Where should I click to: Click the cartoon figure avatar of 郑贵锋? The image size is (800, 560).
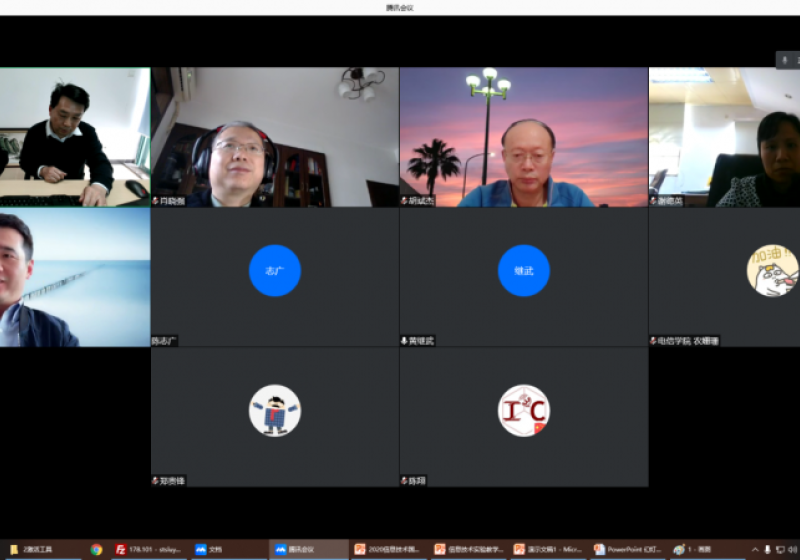274,410
